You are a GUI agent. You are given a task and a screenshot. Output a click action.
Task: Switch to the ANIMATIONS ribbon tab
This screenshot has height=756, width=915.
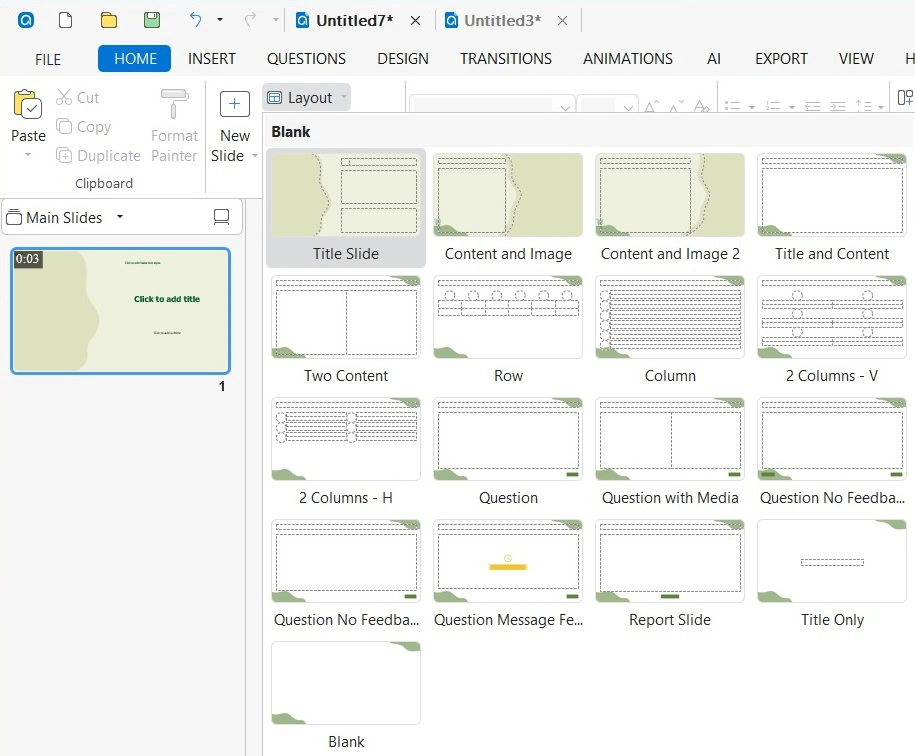point(627,59)
